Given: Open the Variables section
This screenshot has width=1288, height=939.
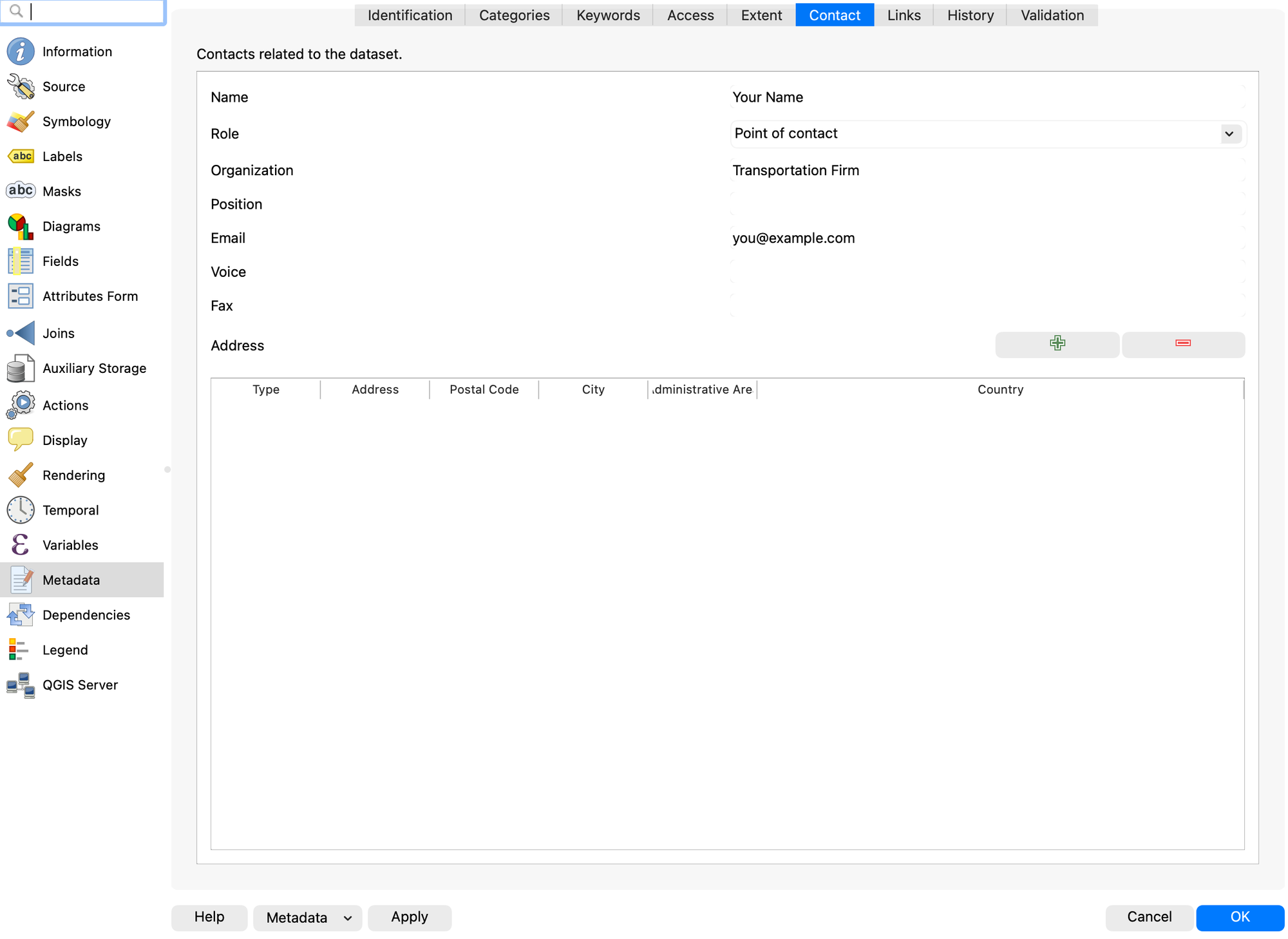Looking at the screenshot, I should click(x=82, y=545).
